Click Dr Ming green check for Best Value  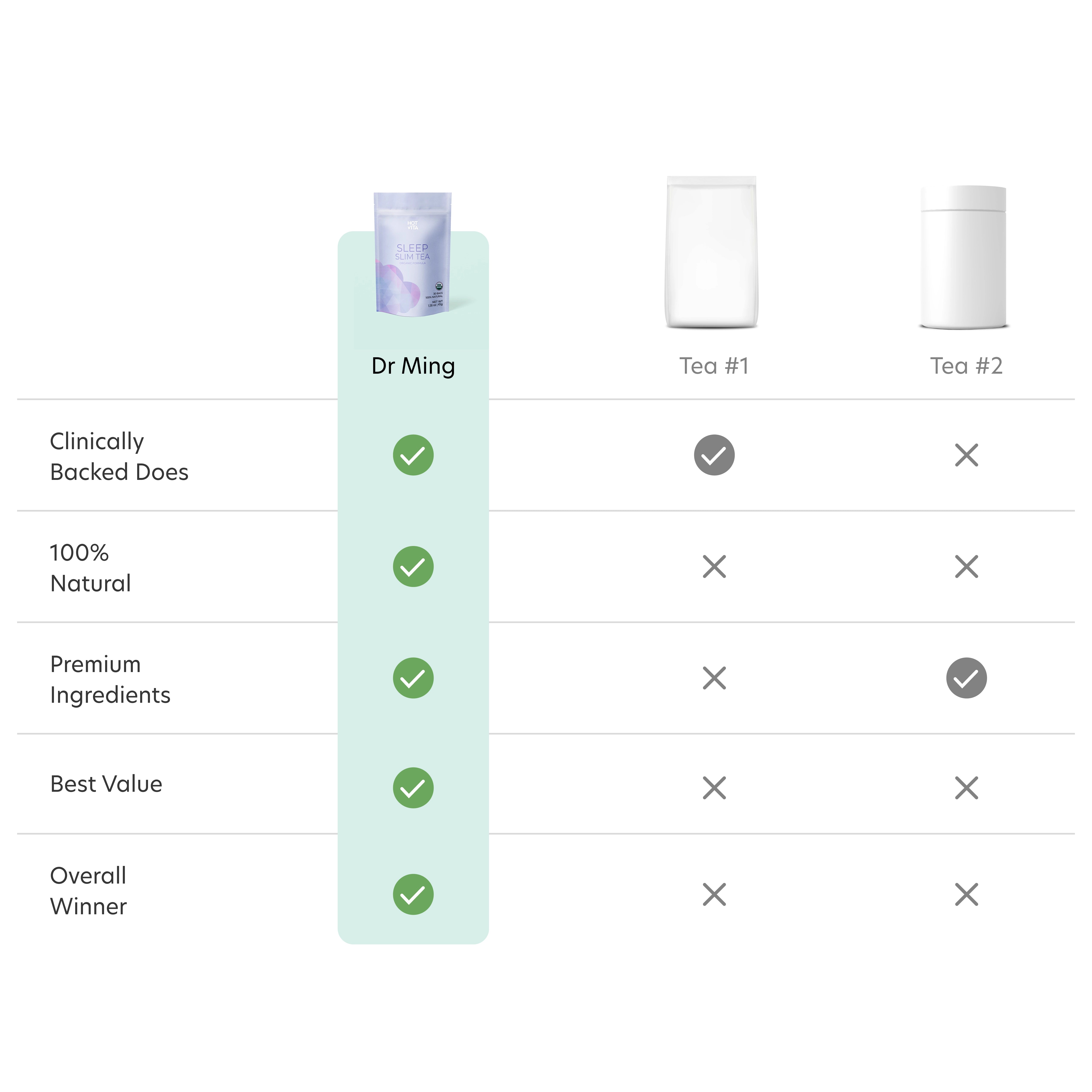(x=413, y=788)
